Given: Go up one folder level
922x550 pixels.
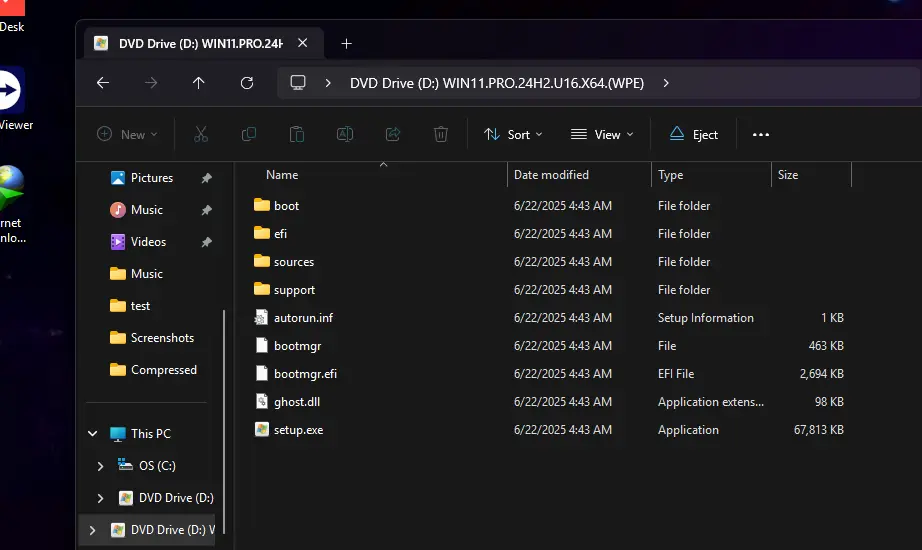Looking at the screenshot, I should pyautogui.click(x=199, y=83).
